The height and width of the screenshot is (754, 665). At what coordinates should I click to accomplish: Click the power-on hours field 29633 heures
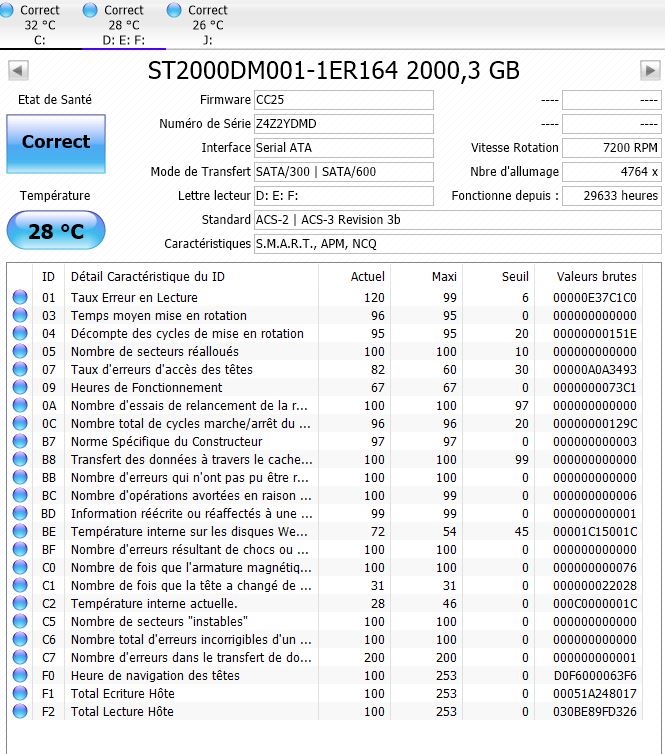612,196
